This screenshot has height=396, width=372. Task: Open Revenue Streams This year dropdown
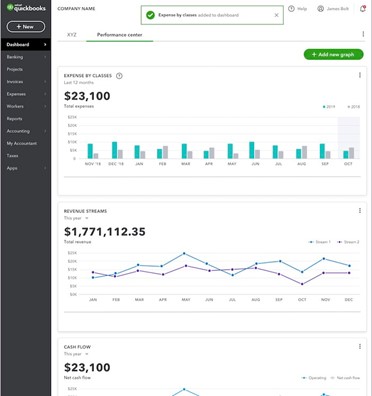(x=76, y=218)
